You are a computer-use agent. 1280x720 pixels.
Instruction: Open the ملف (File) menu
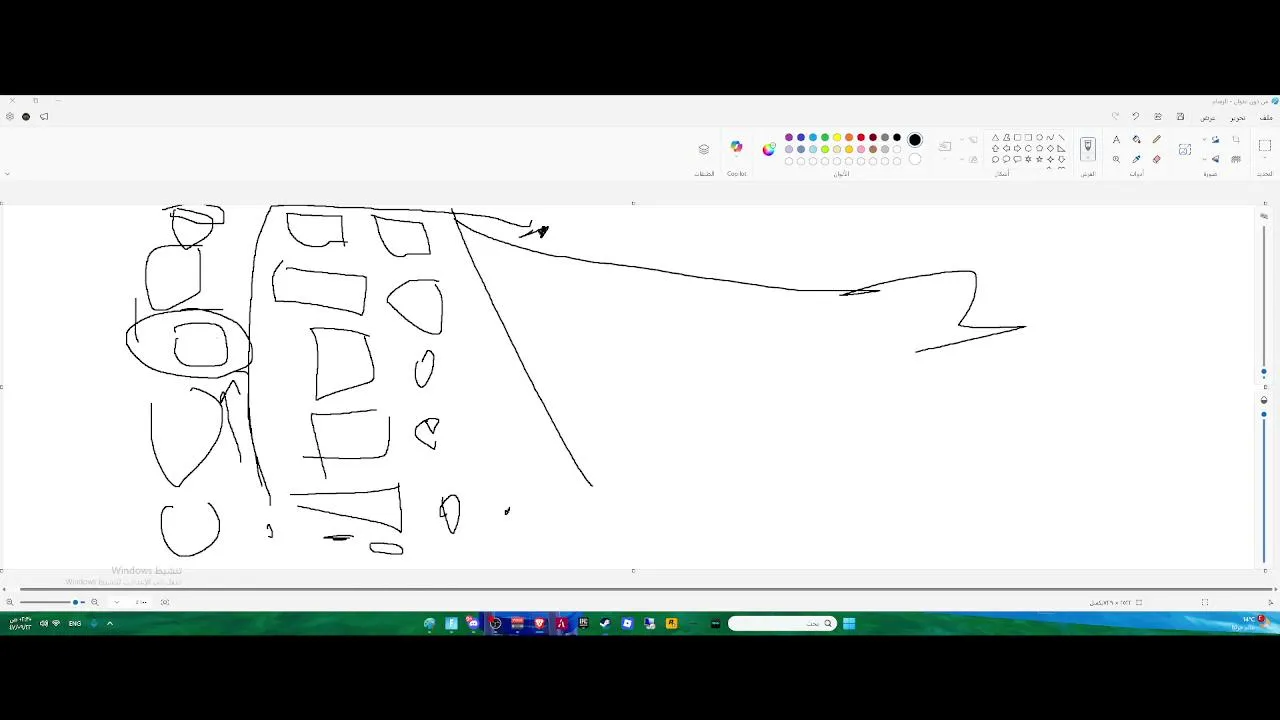tap(1266, 118)
